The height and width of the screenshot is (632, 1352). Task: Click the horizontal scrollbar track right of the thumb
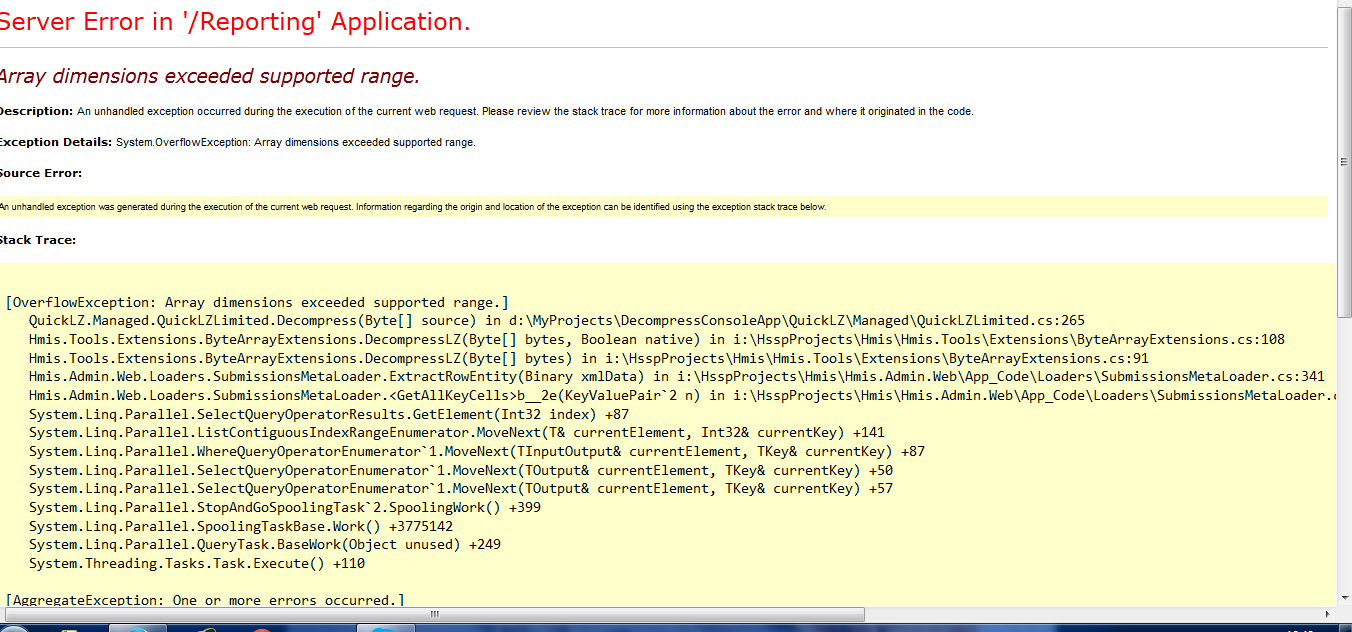pyautogui.click(x=1100, y=614)
